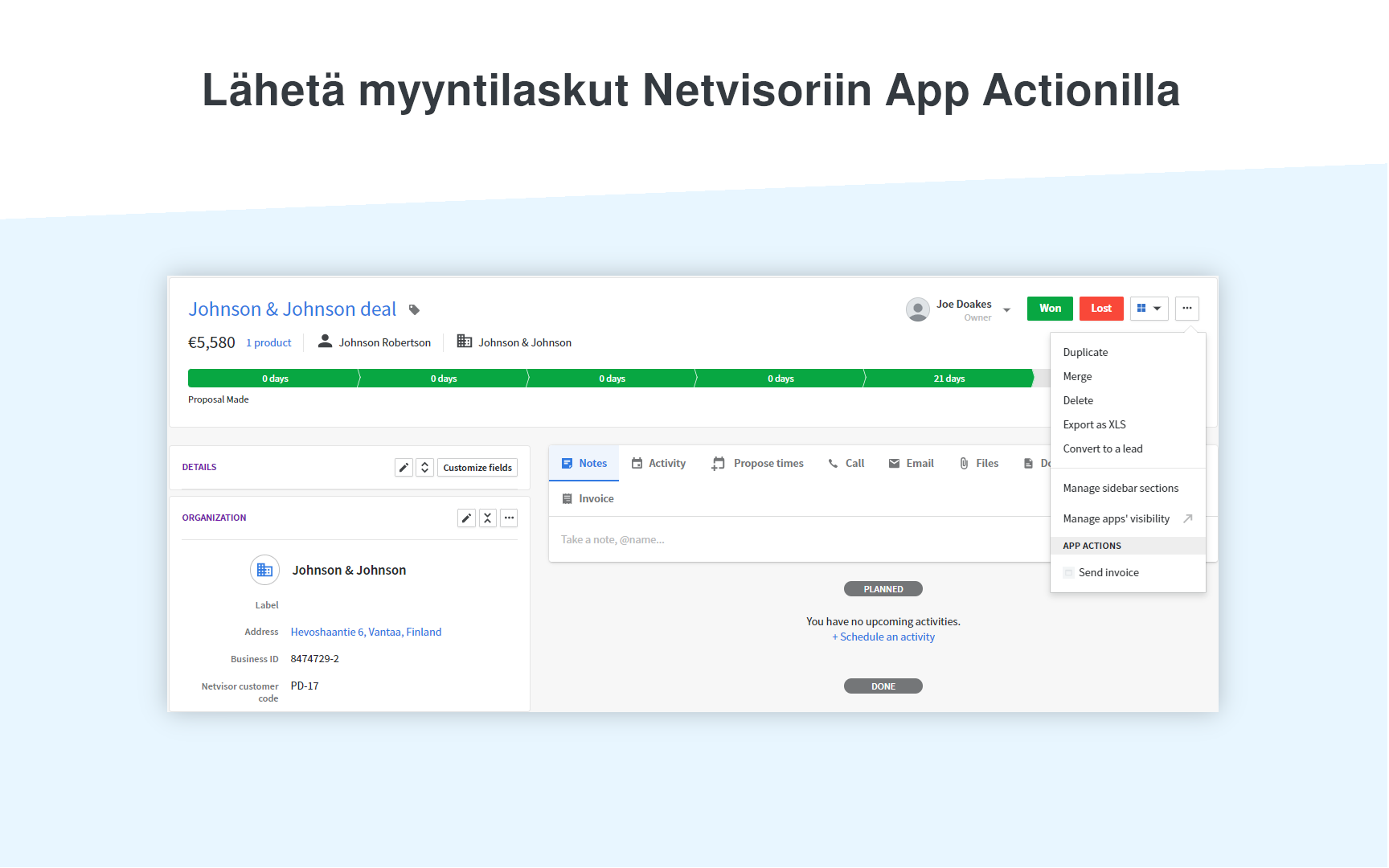Click Joe Doakes owner avatar
1389x868 pixels.
click(x=918, y=309)
